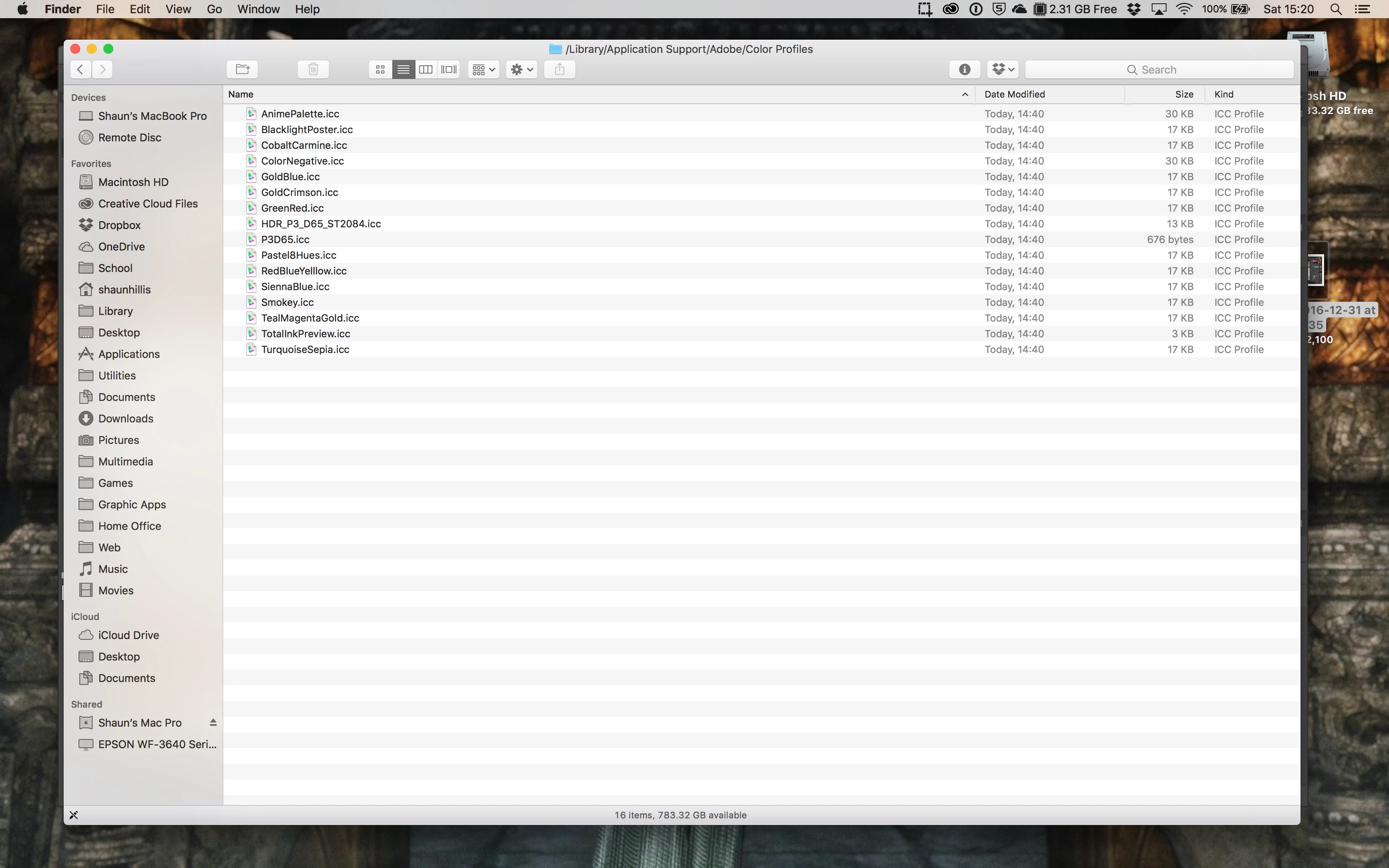1389x868 pixels.
Task: Go back with the left arrow button
Action: click(81, 69)
